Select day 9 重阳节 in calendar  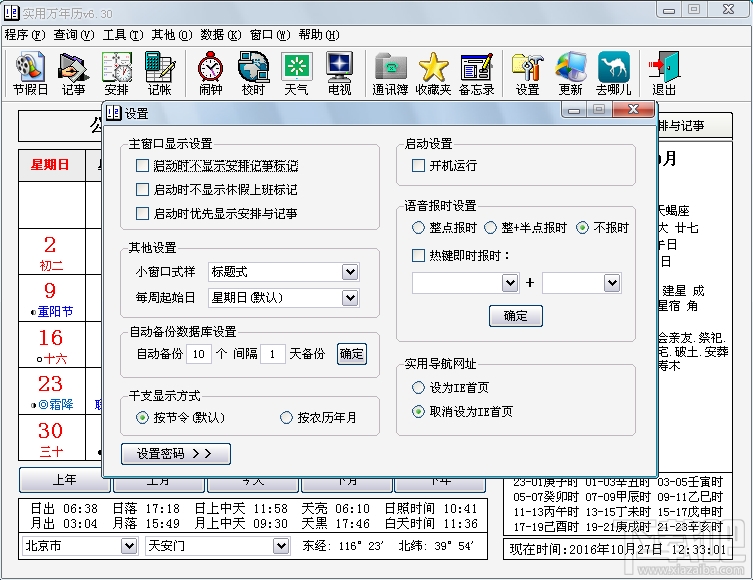[x=52, y=298]
